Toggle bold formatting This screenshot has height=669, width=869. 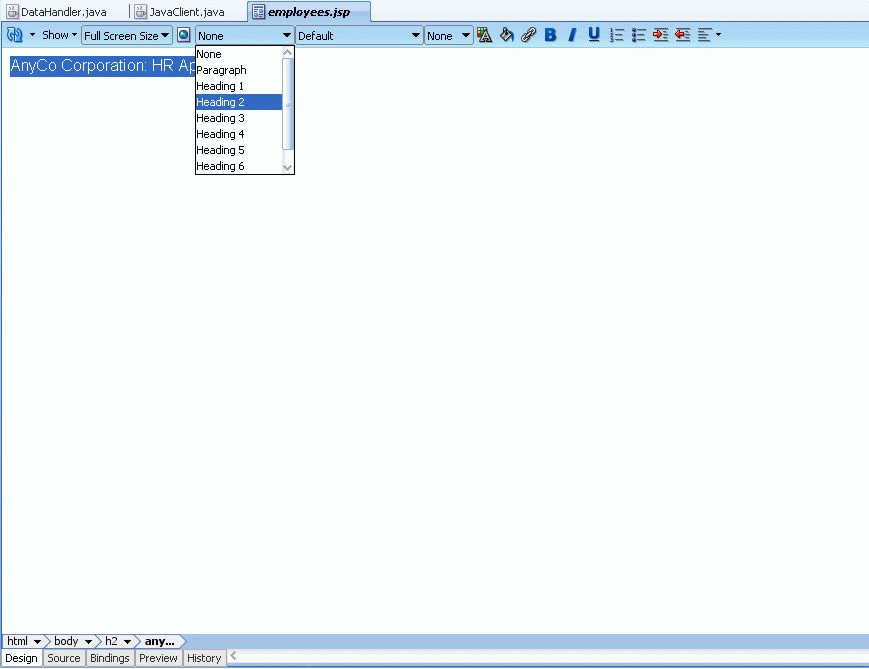click(x=550, y=35)
